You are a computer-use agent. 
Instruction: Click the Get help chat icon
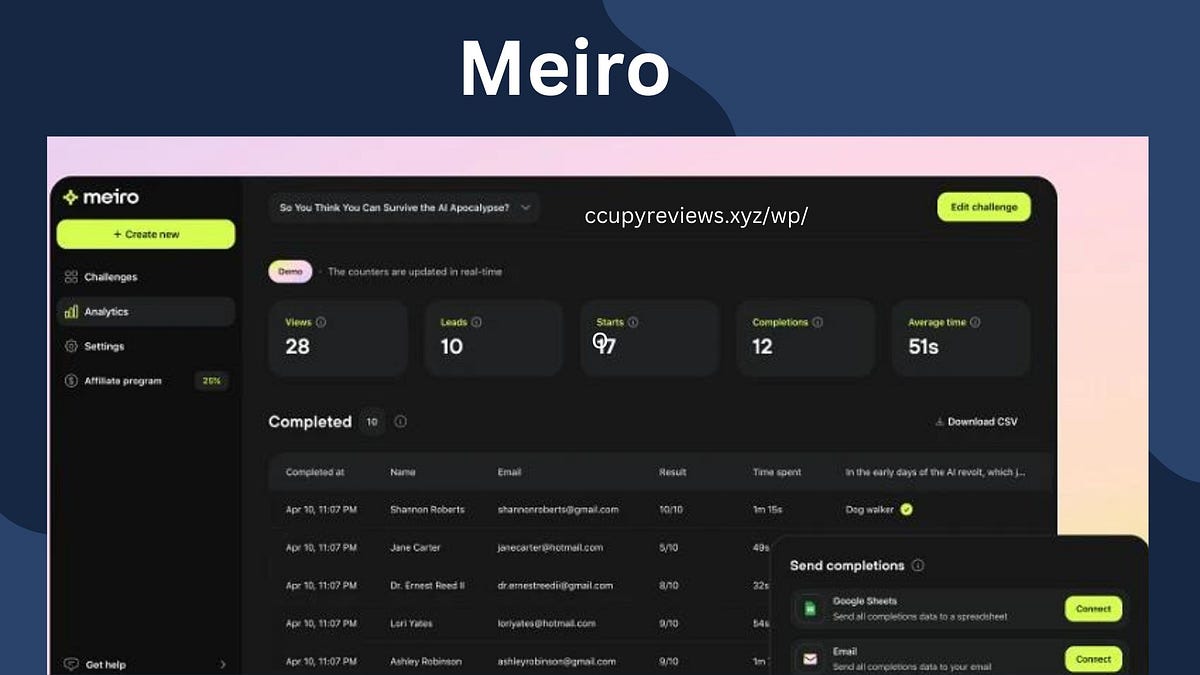click(x=70, y=663)
